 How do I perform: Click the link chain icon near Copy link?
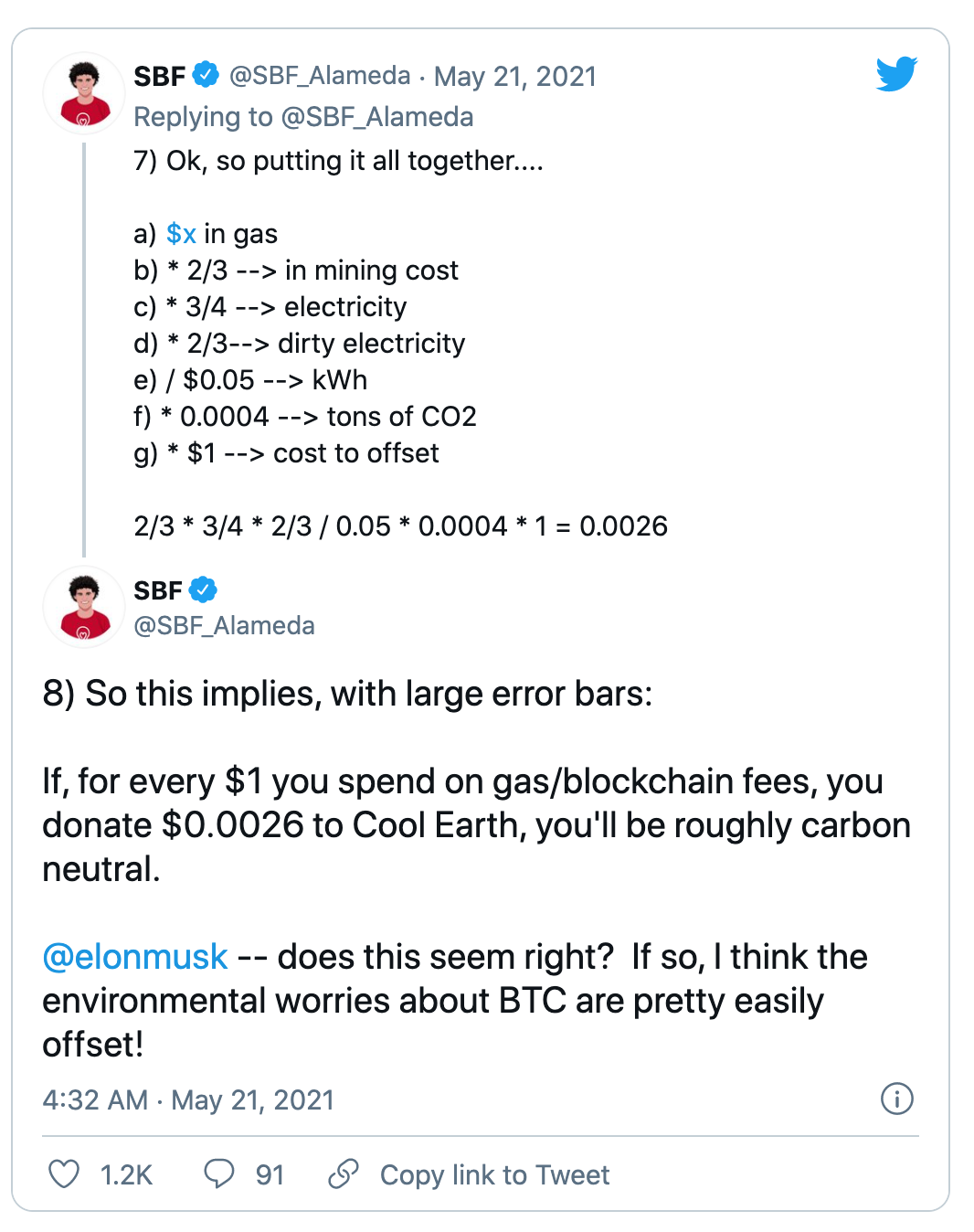click(x=344, y=1174)
